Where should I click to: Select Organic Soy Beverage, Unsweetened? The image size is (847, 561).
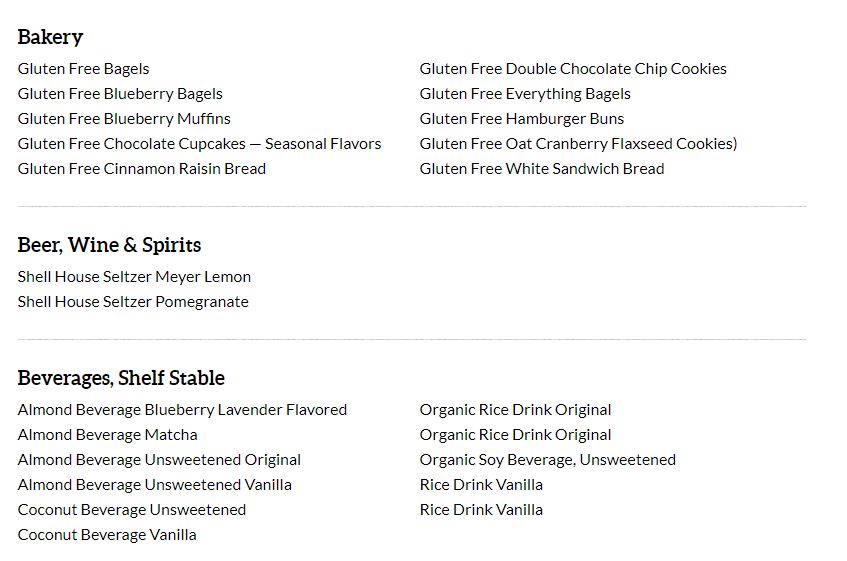click(x=547, y=460)
